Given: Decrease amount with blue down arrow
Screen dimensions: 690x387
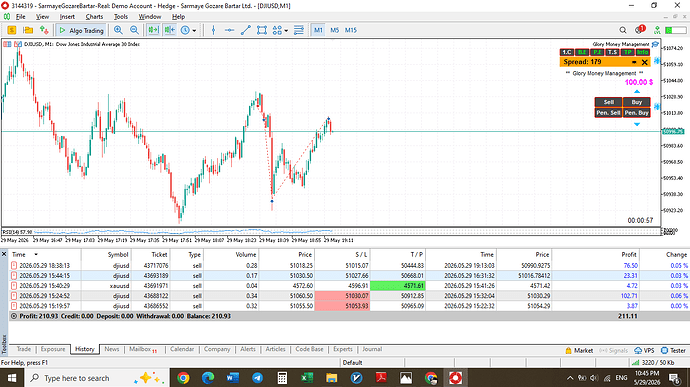Looking at the screenshot, I should (x=637, y=125).
